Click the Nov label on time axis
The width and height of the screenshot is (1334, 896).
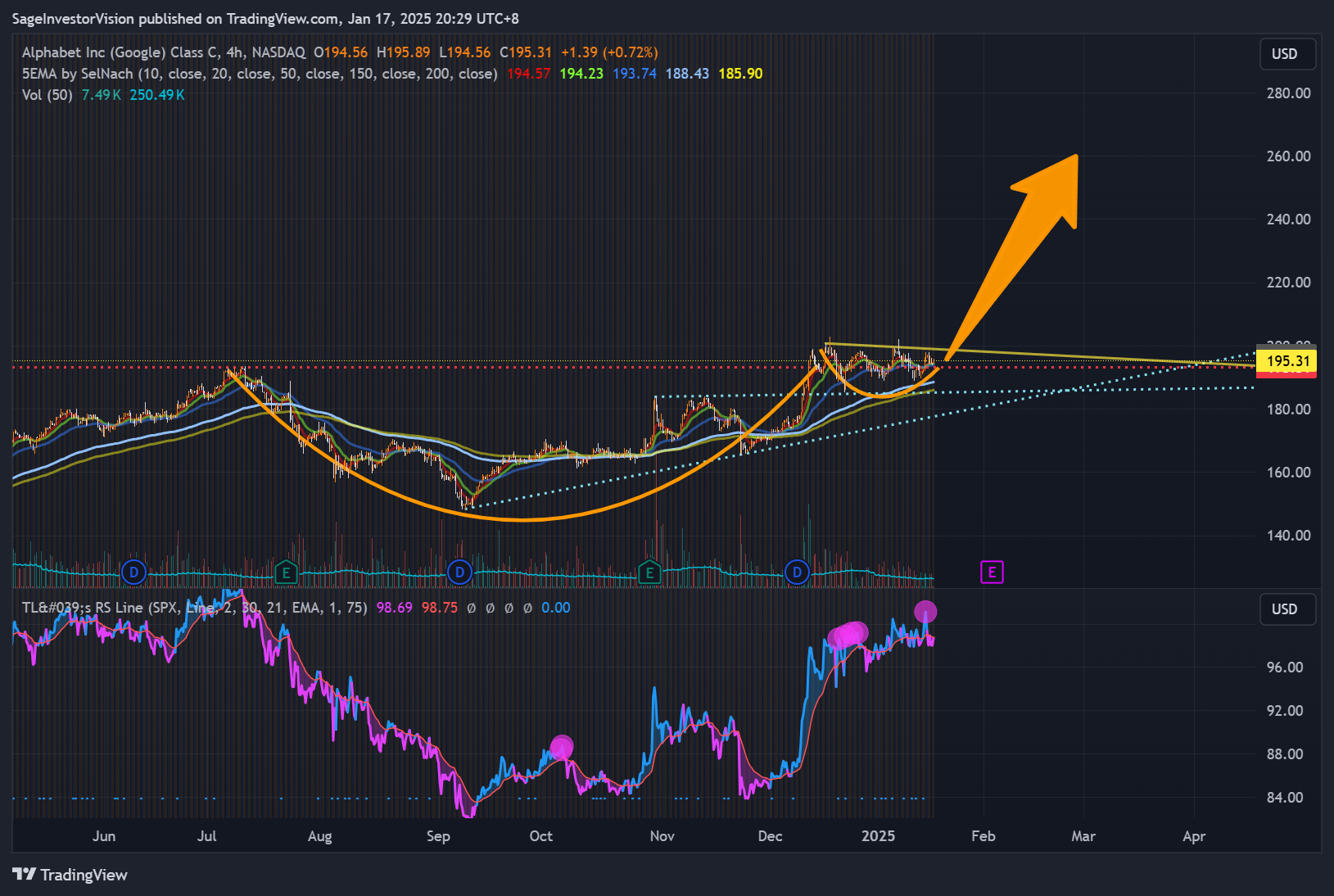coord(662,836)
